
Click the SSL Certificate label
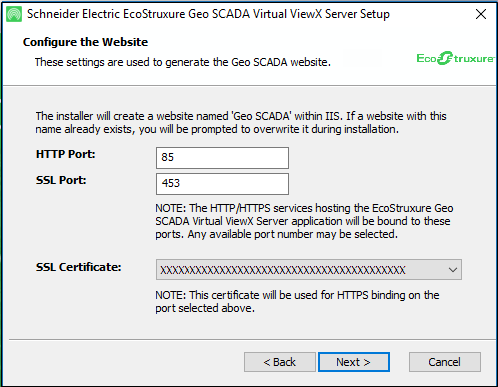78,267
